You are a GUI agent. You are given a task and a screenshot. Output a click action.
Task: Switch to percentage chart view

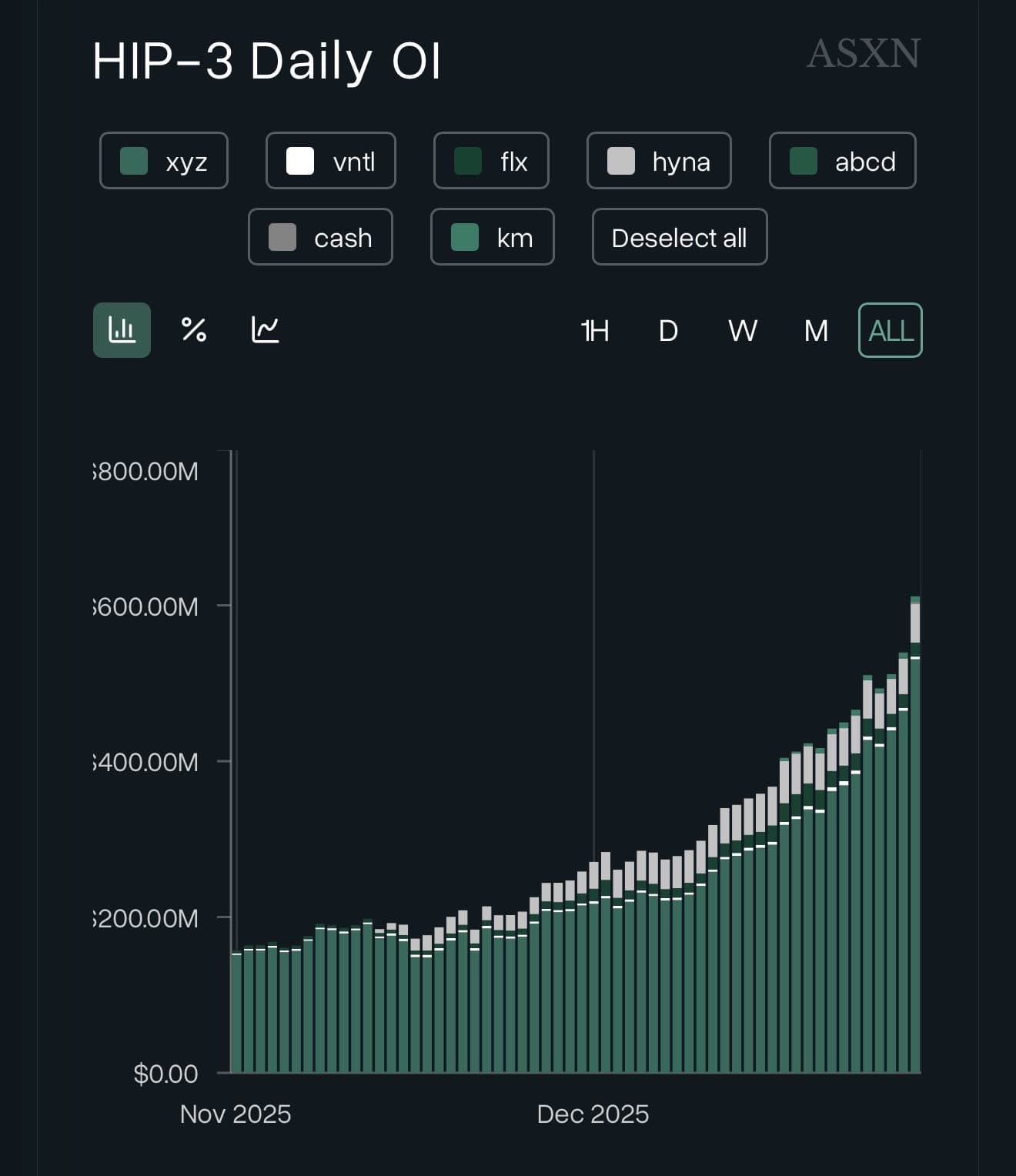(x=193, y=330)
